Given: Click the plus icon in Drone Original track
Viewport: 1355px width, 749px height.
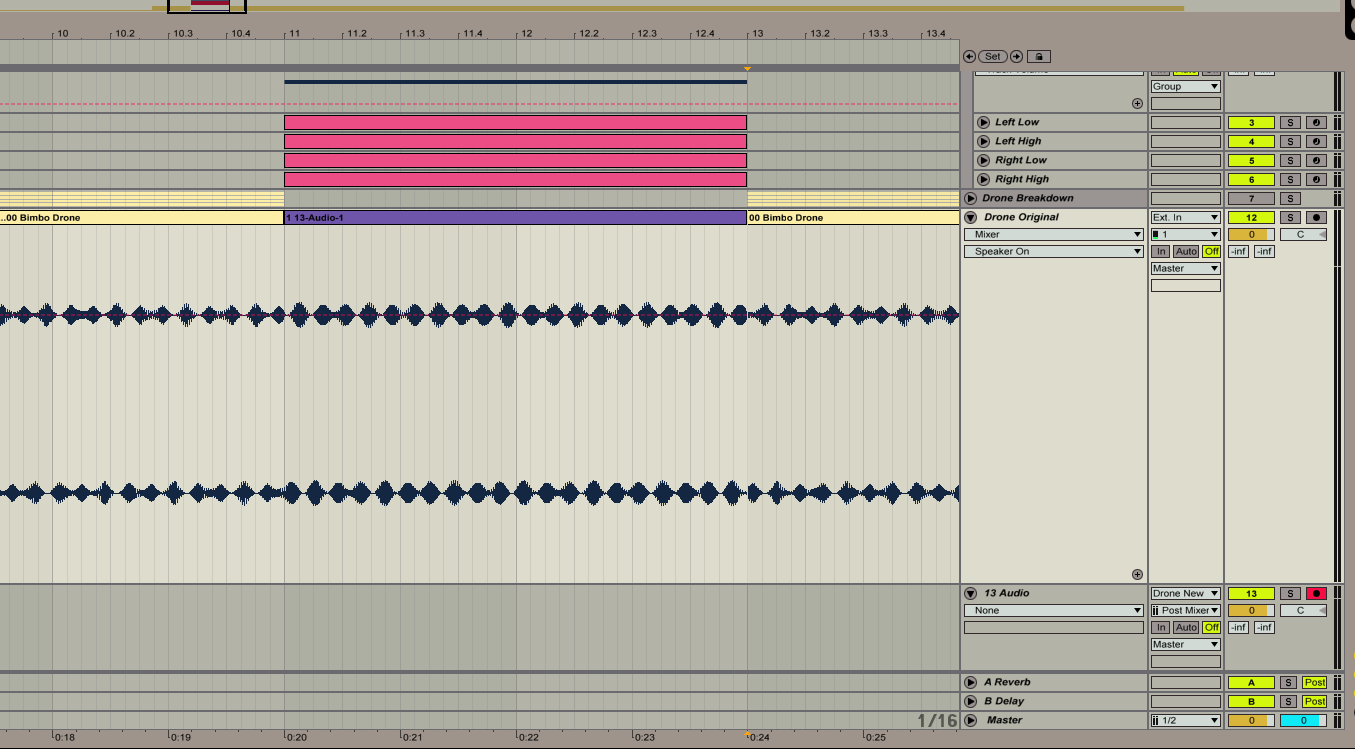Looking at the screenshot, I should tap(1137, 575).
